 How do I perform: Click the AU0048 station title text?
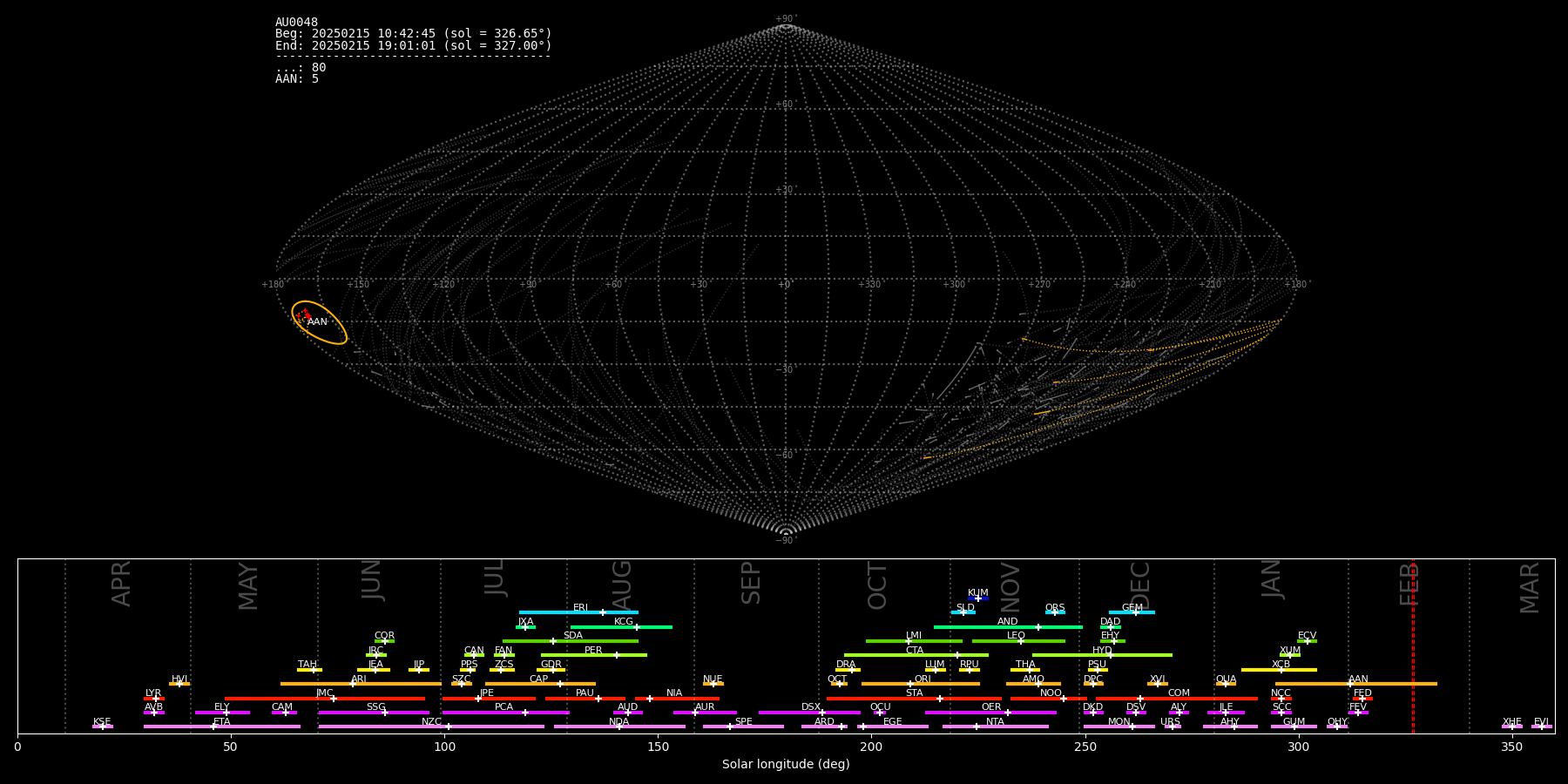pyautogui.click(x=296, y=23)
